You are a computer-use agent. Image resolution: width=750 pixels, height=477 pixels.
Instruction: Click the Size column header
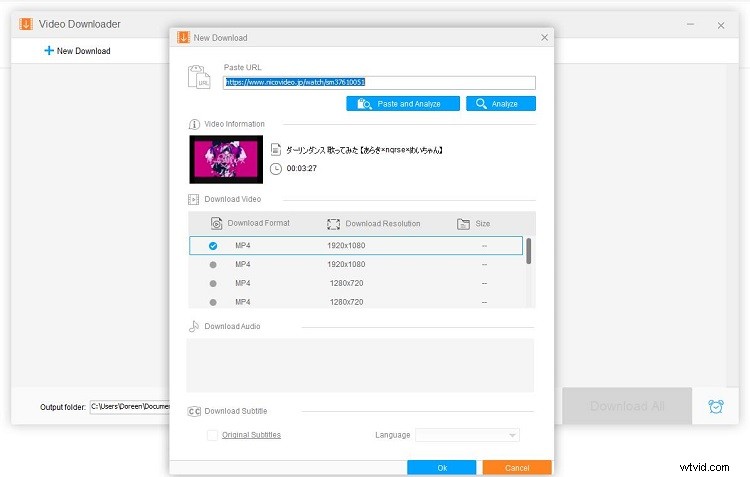pos(483,224)
